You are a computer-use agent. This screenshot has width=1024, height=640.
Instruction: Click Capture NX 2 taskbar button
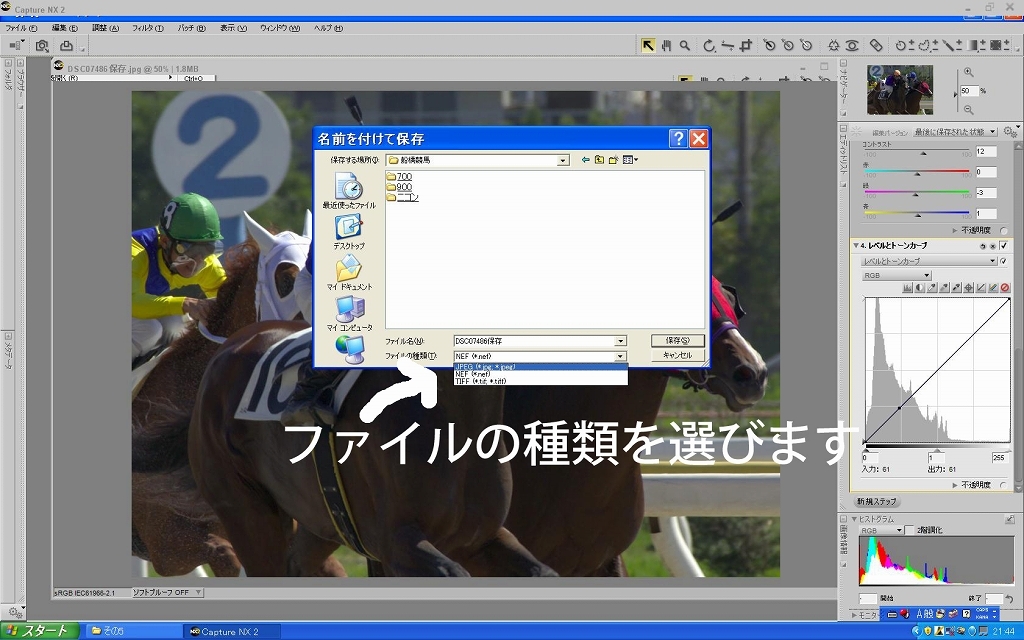[232, 632]
